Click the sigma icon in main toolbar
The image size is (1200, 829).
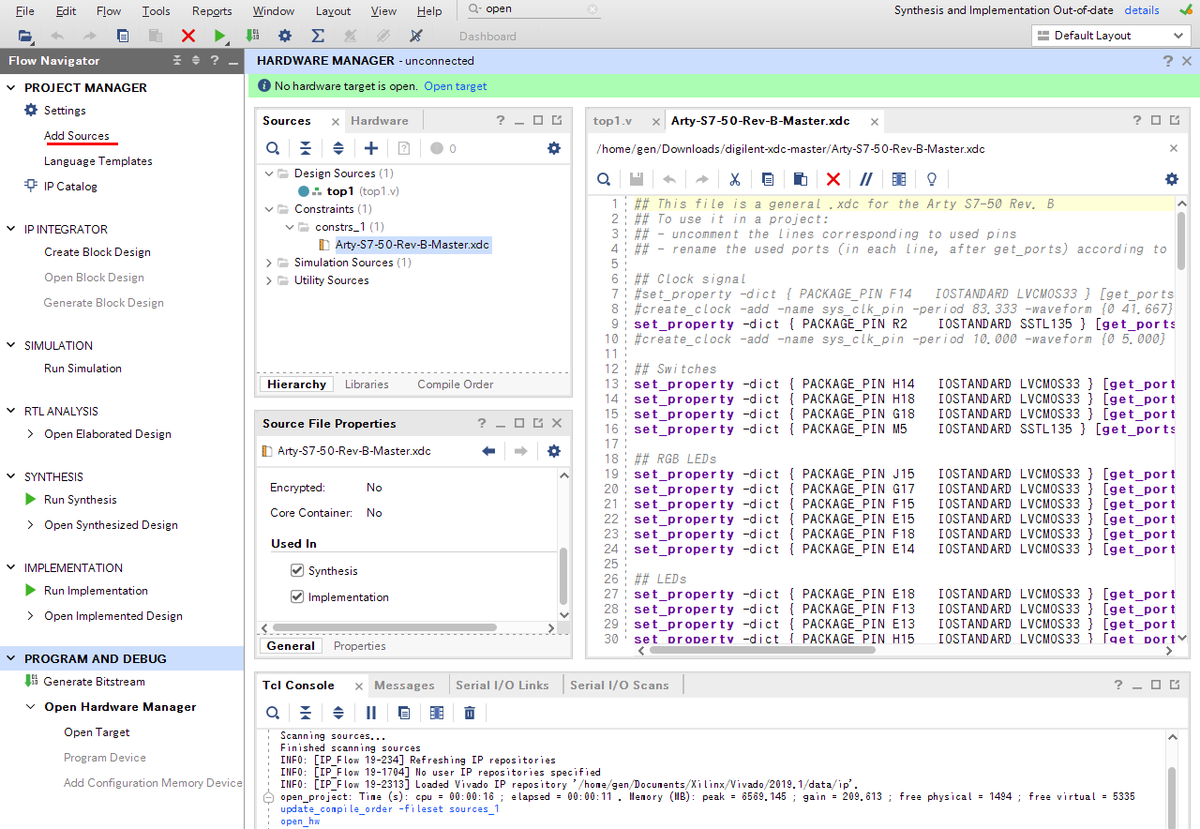pos(318,36)
